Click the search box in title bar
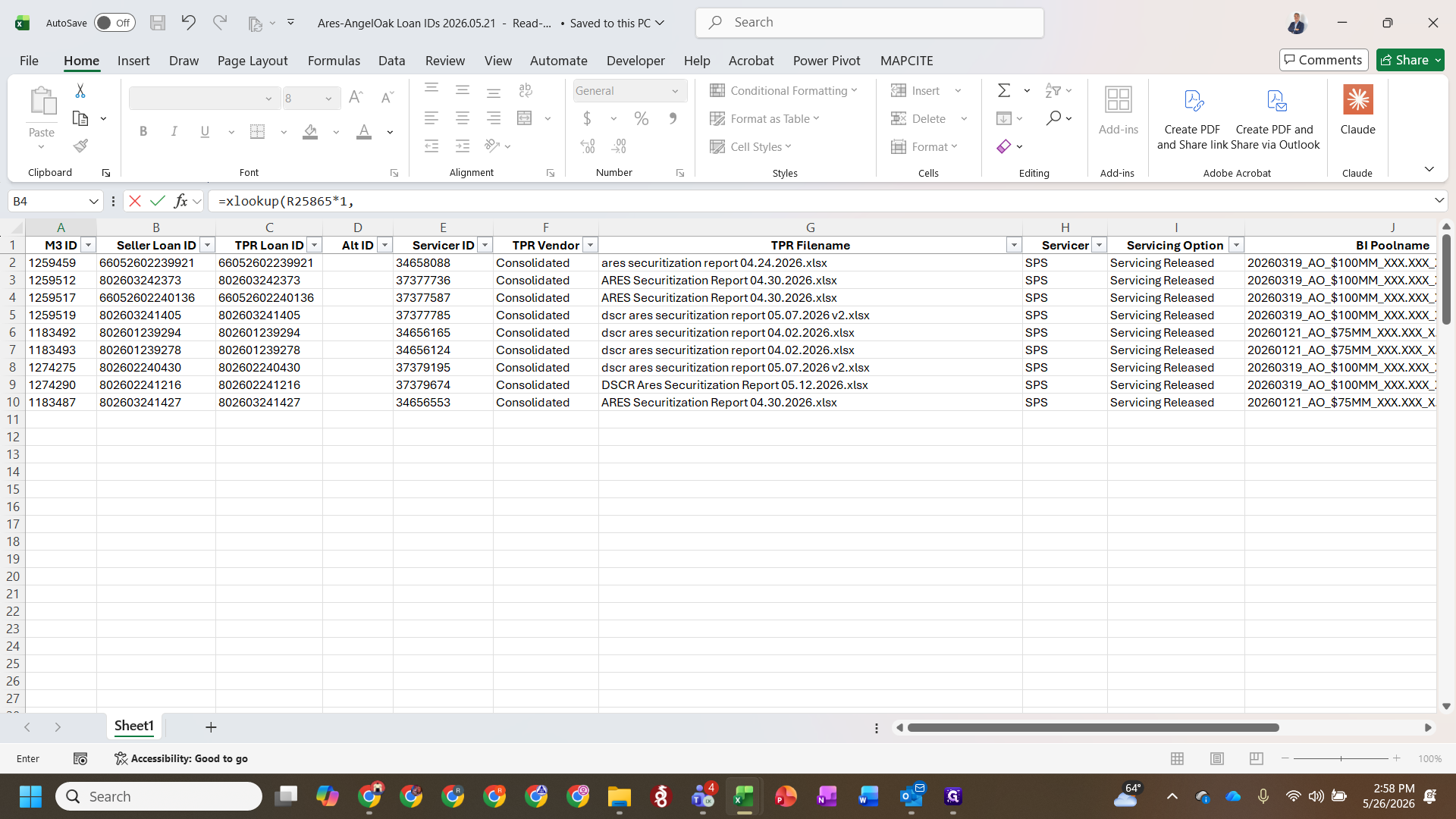This screenshot has width=1456, height=819. click(x=869, y=23)
